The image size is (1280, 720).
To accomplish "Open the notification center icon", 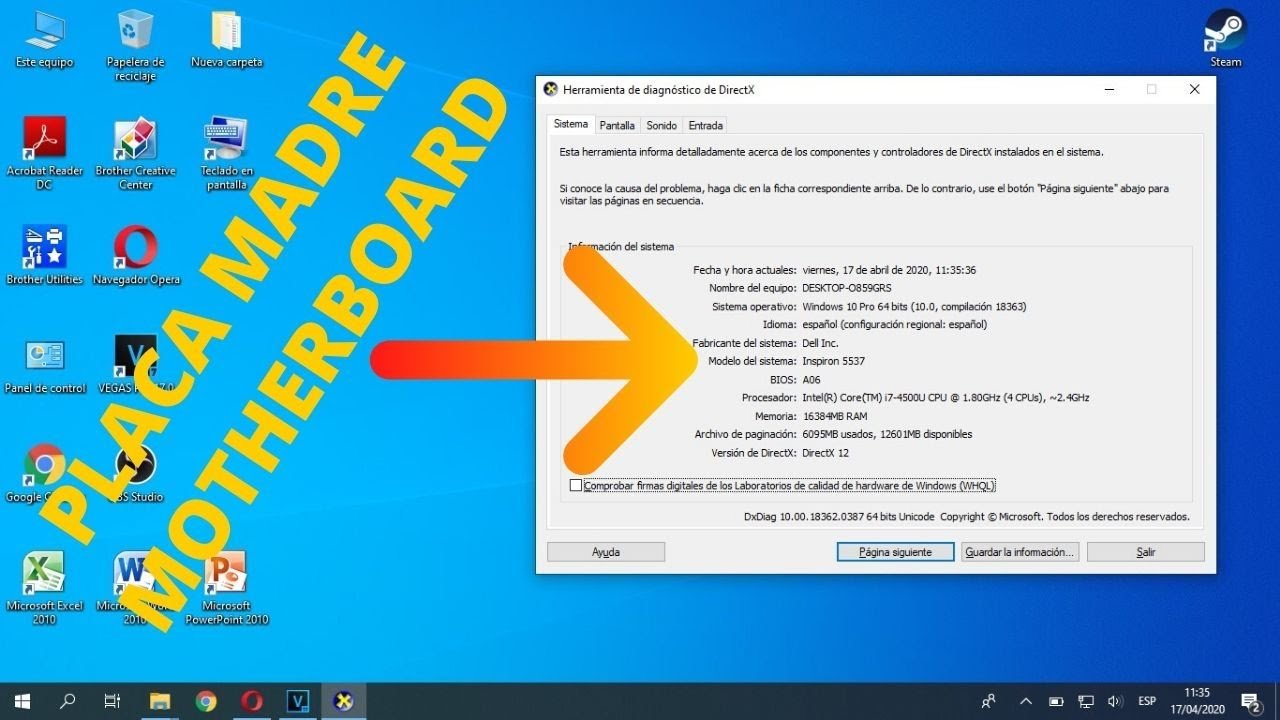I will pyautogui.click(x=1250, y=701).
